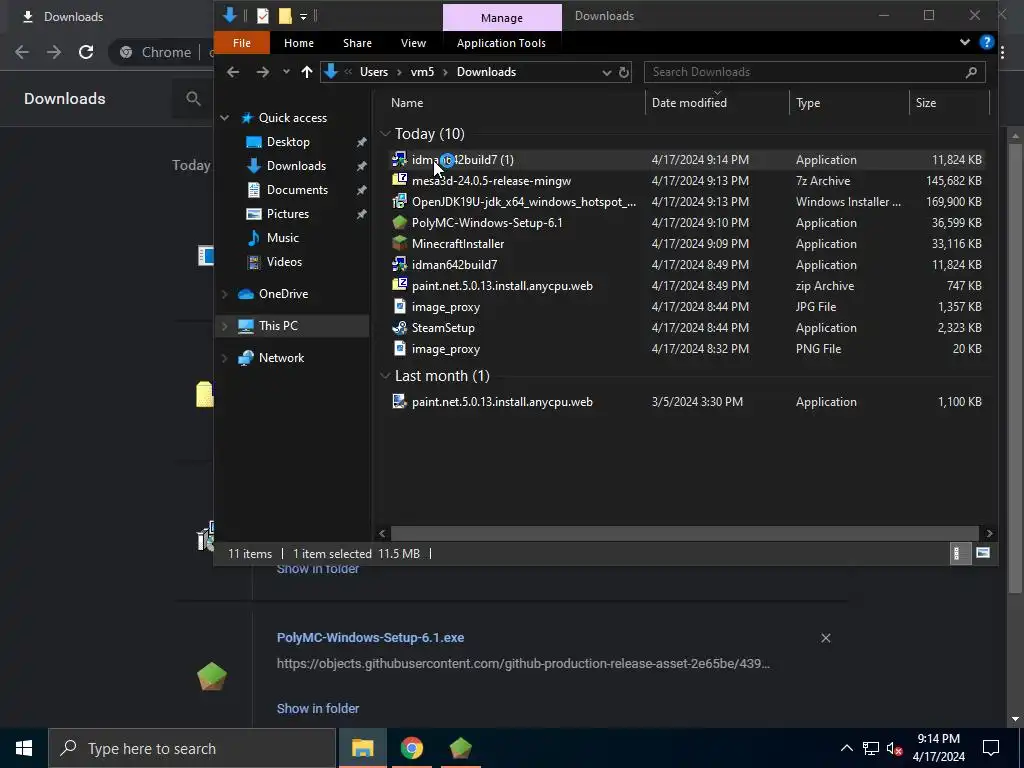Collapse the Last month (1) group
The height and width of the screenshot is (768, 1024).
click(x=385, y=376)
